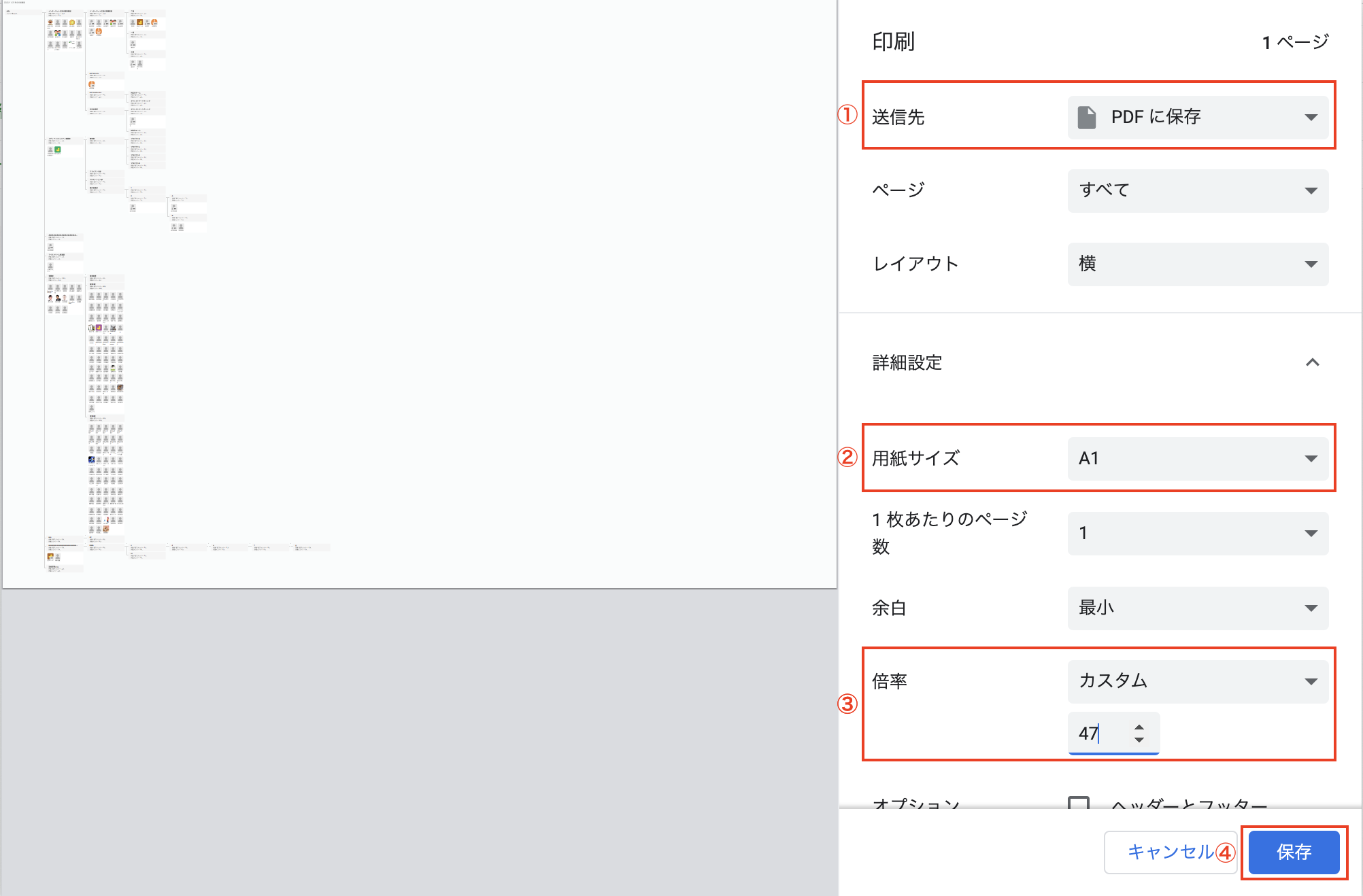Open the 送信先 destination dropdown

point(1197,117)
